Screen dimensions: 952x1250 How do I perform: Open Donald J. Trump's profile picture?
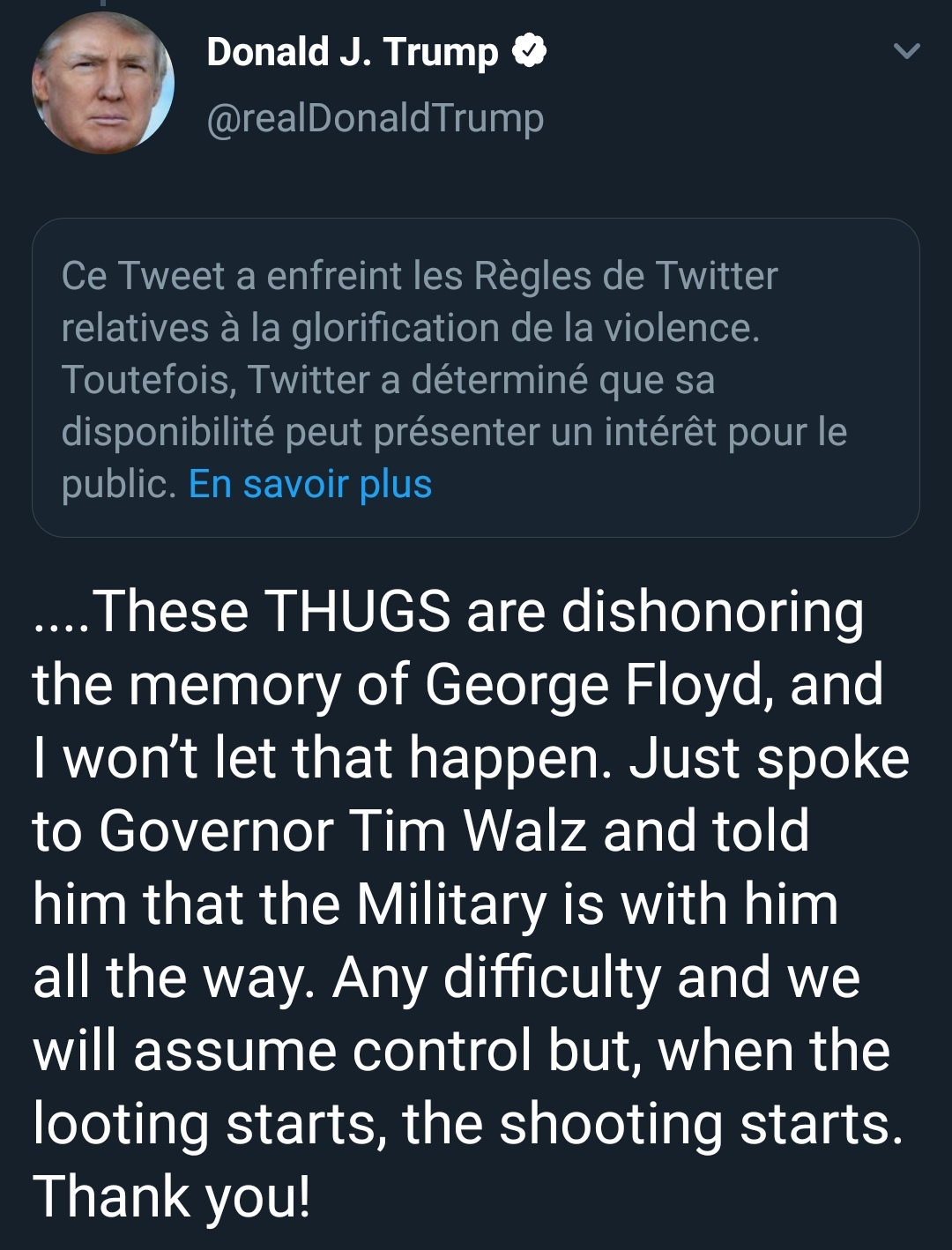[102, 83]
